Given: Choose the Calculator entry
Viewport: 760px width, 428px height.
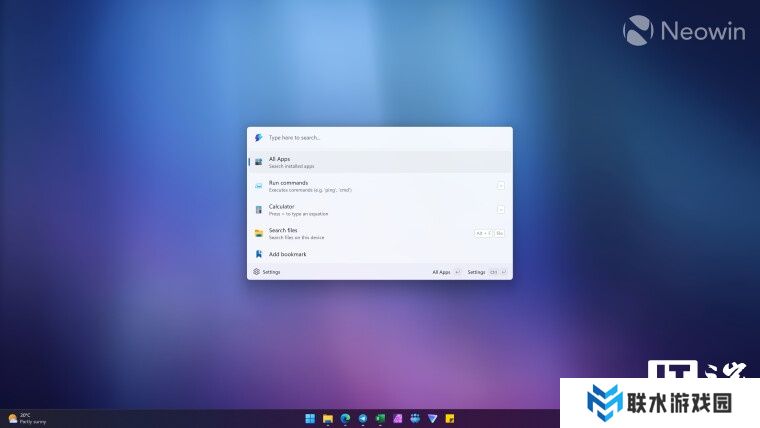Looking at the screenshot, I should [380, 210].
